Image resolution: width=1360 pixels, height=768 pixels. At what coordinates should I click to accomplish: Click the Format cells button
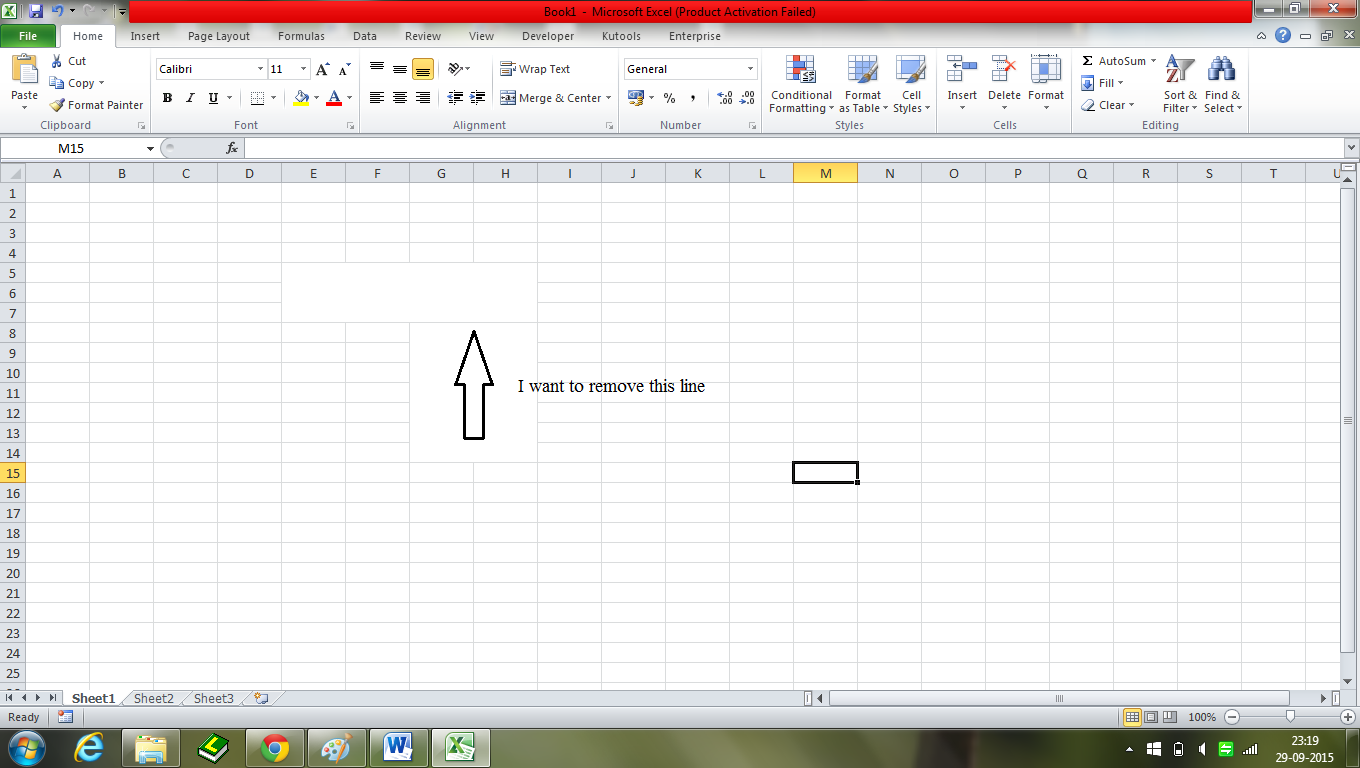tap(1046, 84)
